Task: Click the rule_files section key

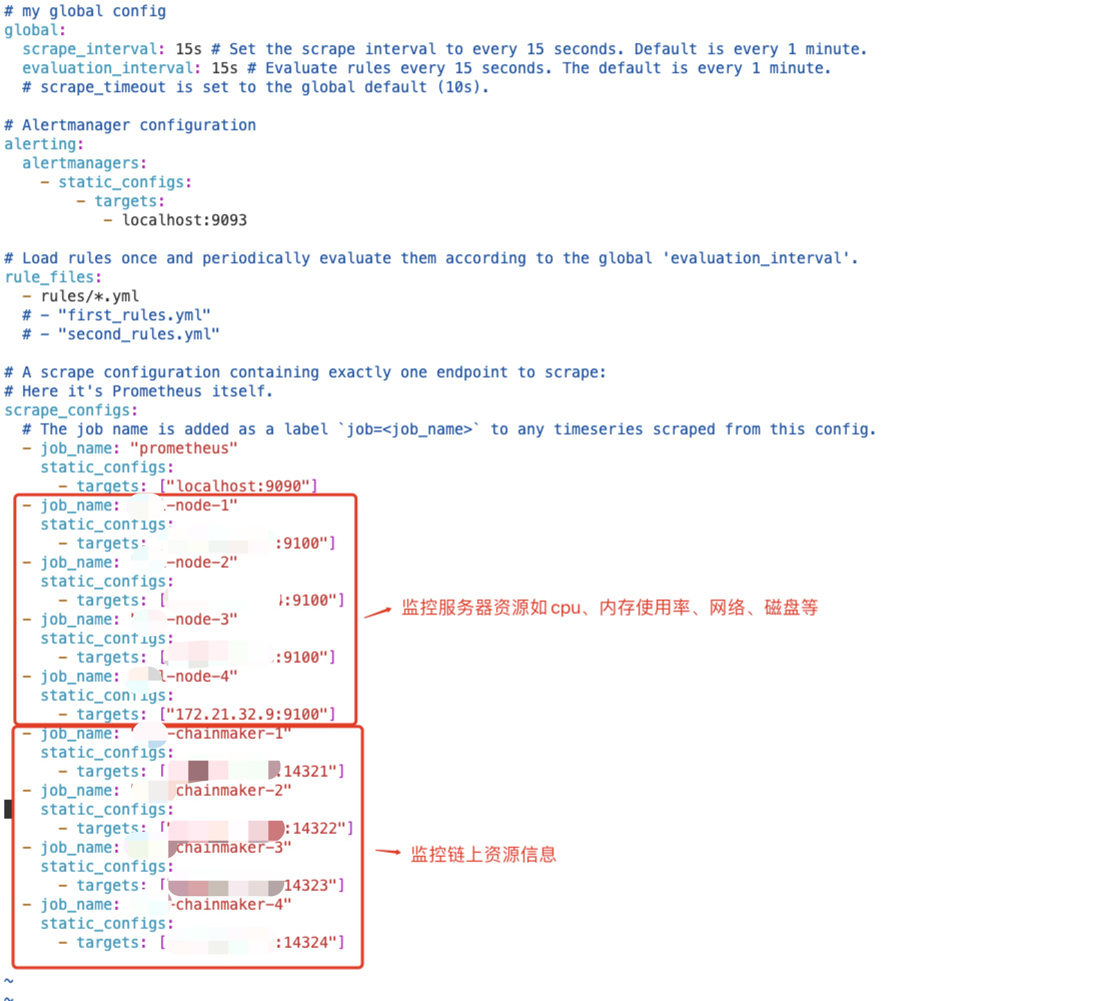Action: (x=52, y=277)
